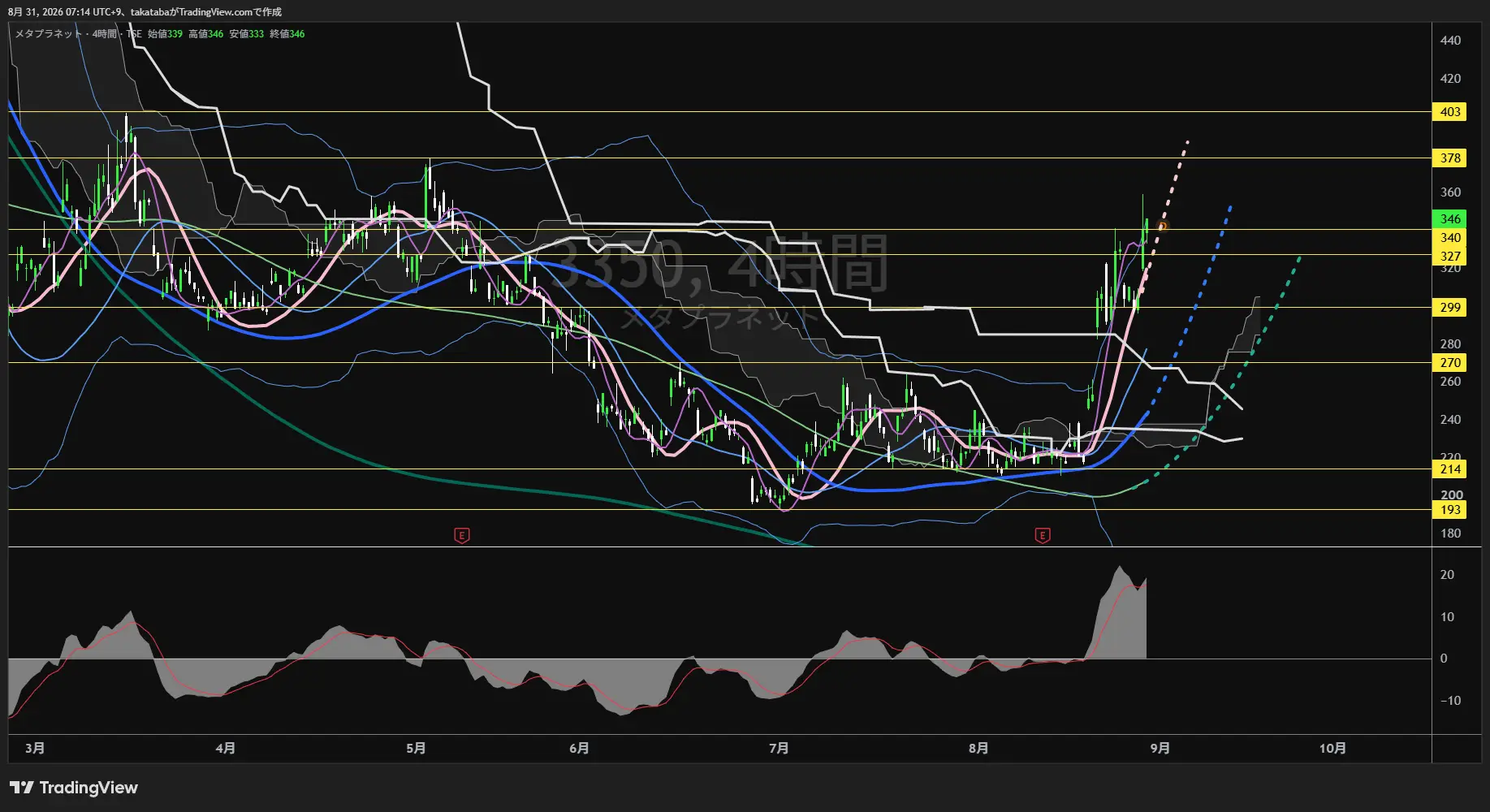This screenshot has height=812, width=1490.
Task: Select the 340 yellow price level label
Action: pos(1450,238)
